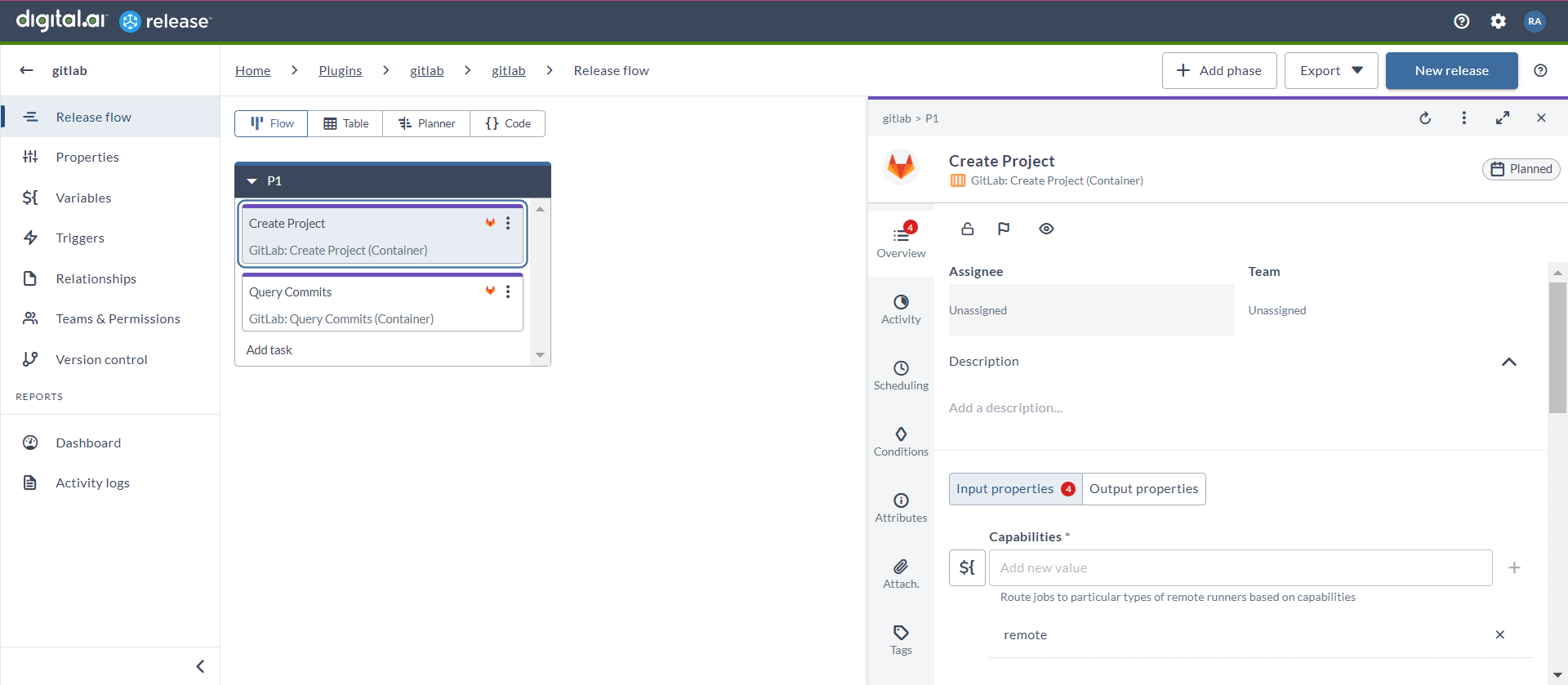The width and height of the screenshot is (1568, 685).
Task: Close the task details panel
Action: 1541,118
